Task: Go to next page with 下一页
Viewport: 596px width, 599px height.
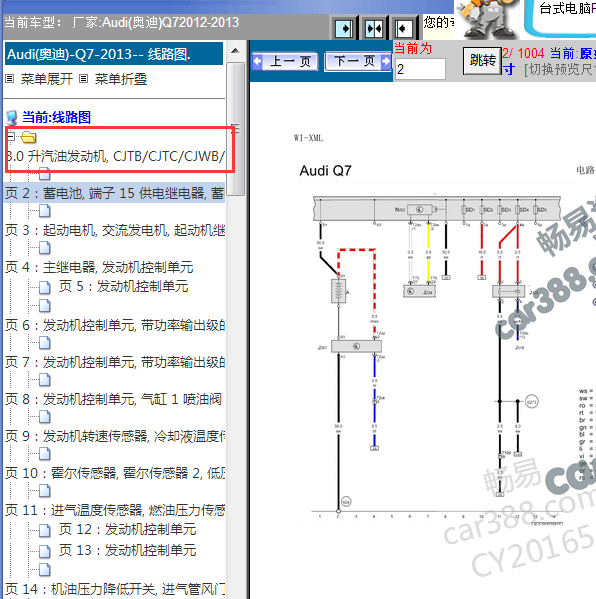Action: point(358,62)
